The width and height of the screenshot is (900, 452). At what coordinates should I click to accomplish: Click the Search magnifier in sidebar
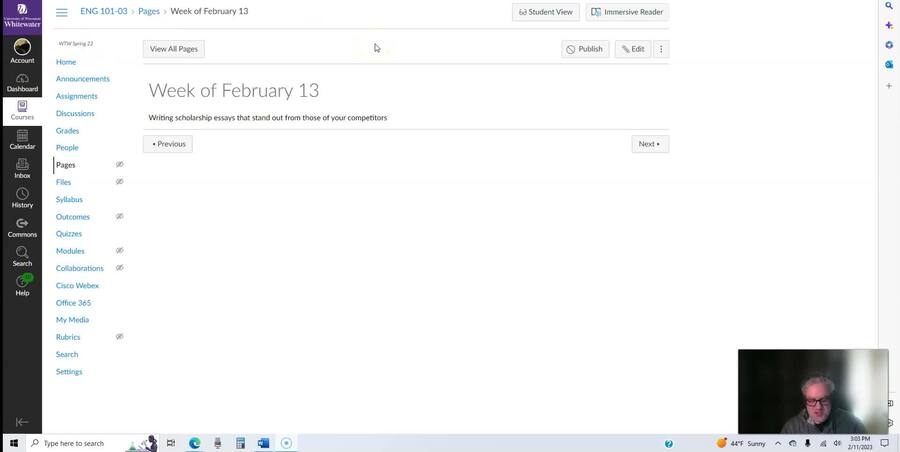click(x=22, y=256)
